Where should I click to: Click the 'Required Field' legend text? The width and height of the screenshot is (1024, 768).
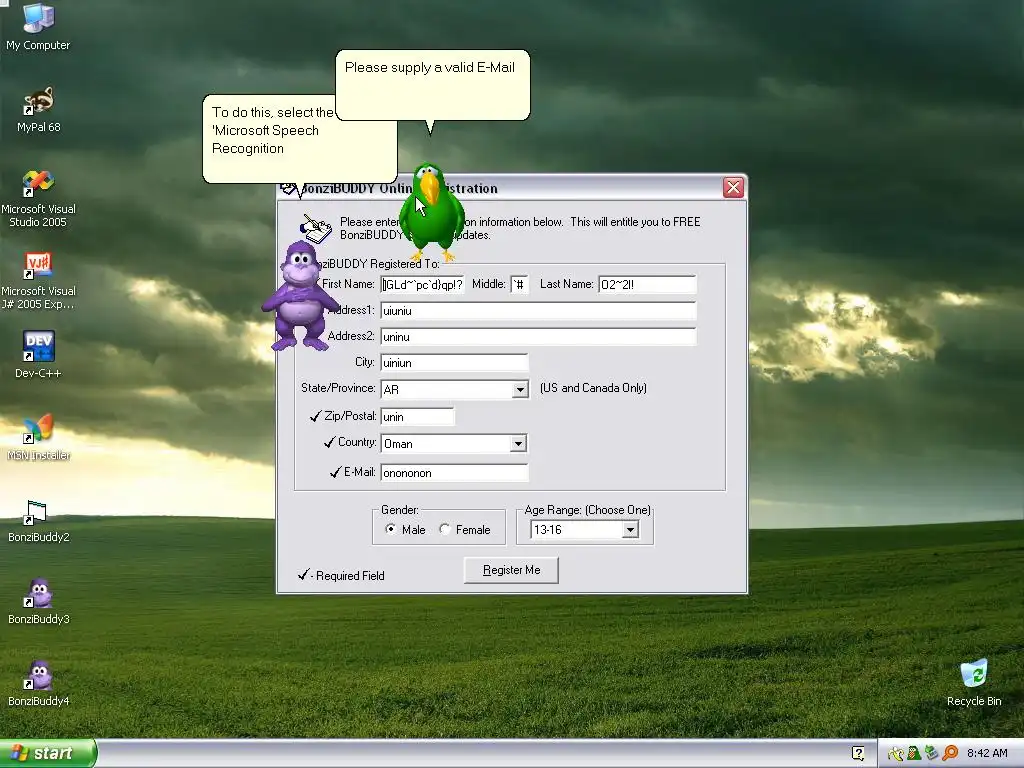pyautogui.click(x=350, y=576)
